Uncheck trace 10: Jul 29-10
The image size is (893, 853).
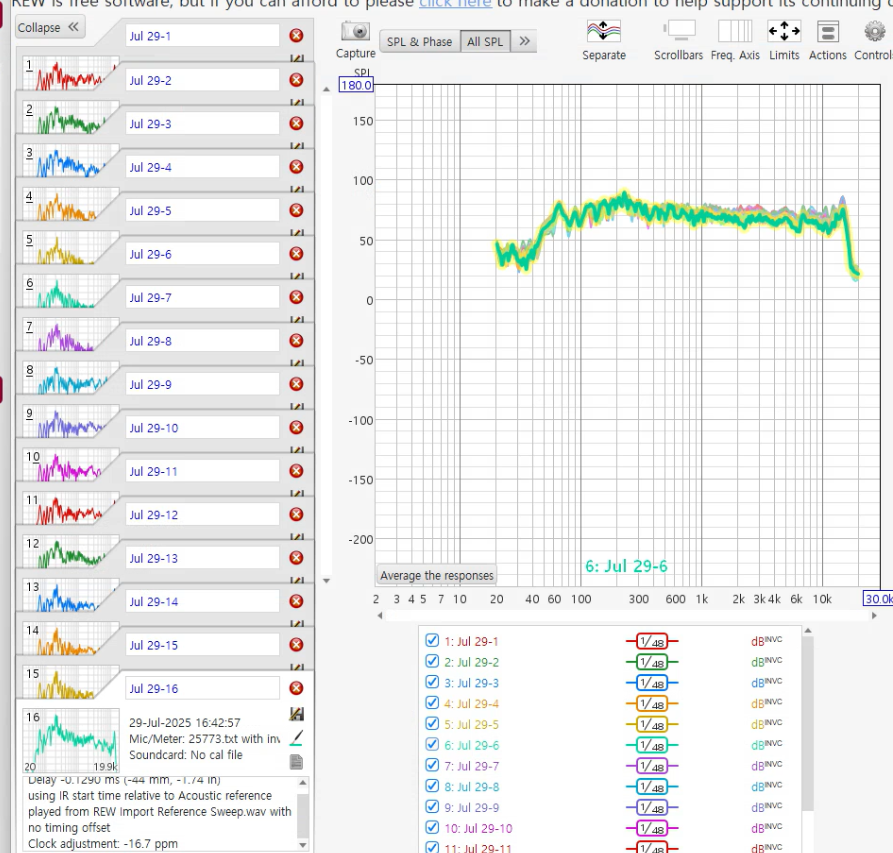pos(432,827)
